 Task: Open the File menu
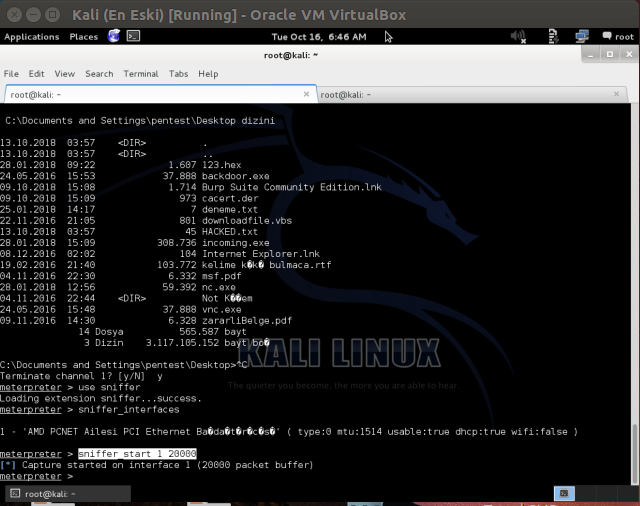point(11,74)
